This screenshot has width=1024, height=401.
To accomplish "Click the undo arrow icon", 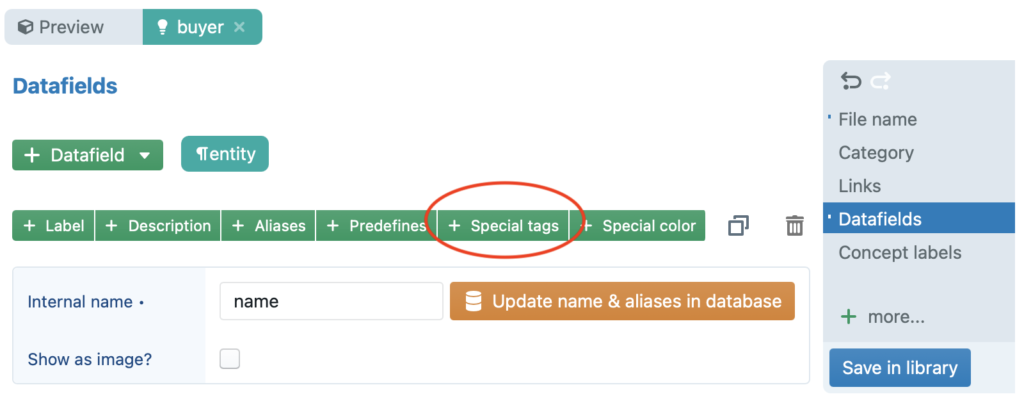I will click(x=850, y=82).
